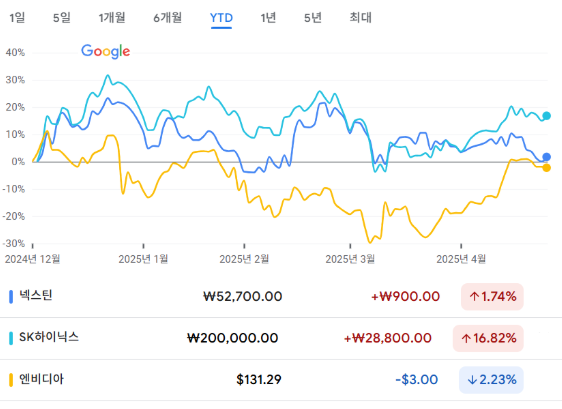Viewport: 562px width, 409px height.
Task: Click the ₩200,000.00 price value
Action: point(233,338)
